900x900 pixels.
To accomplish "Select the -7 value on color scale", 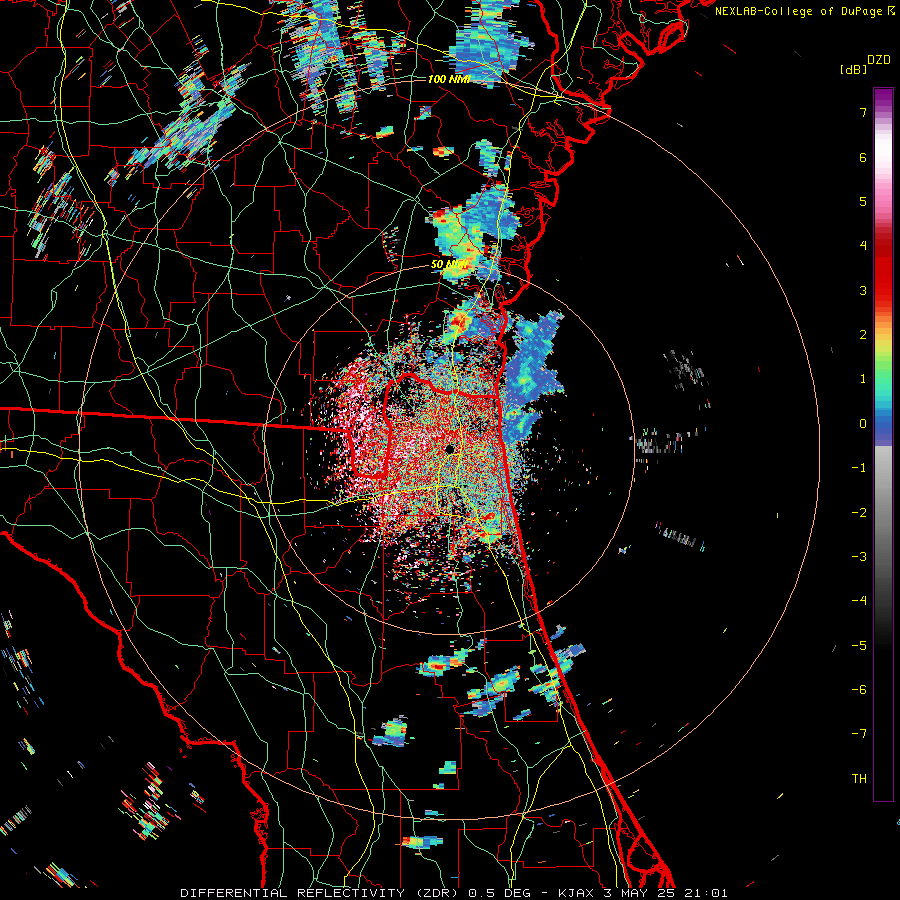I will 859,734.
